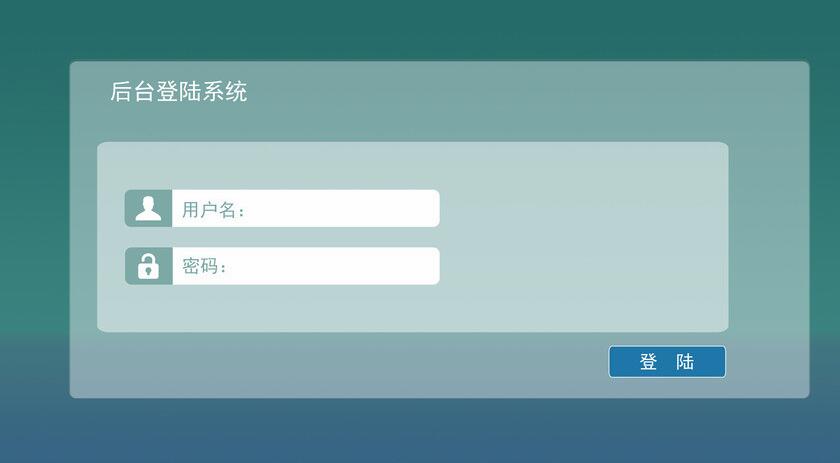Viewport: 840px width, 463px height.
Task: Click the user silhouette icon
Action: [x=148, y=208]
